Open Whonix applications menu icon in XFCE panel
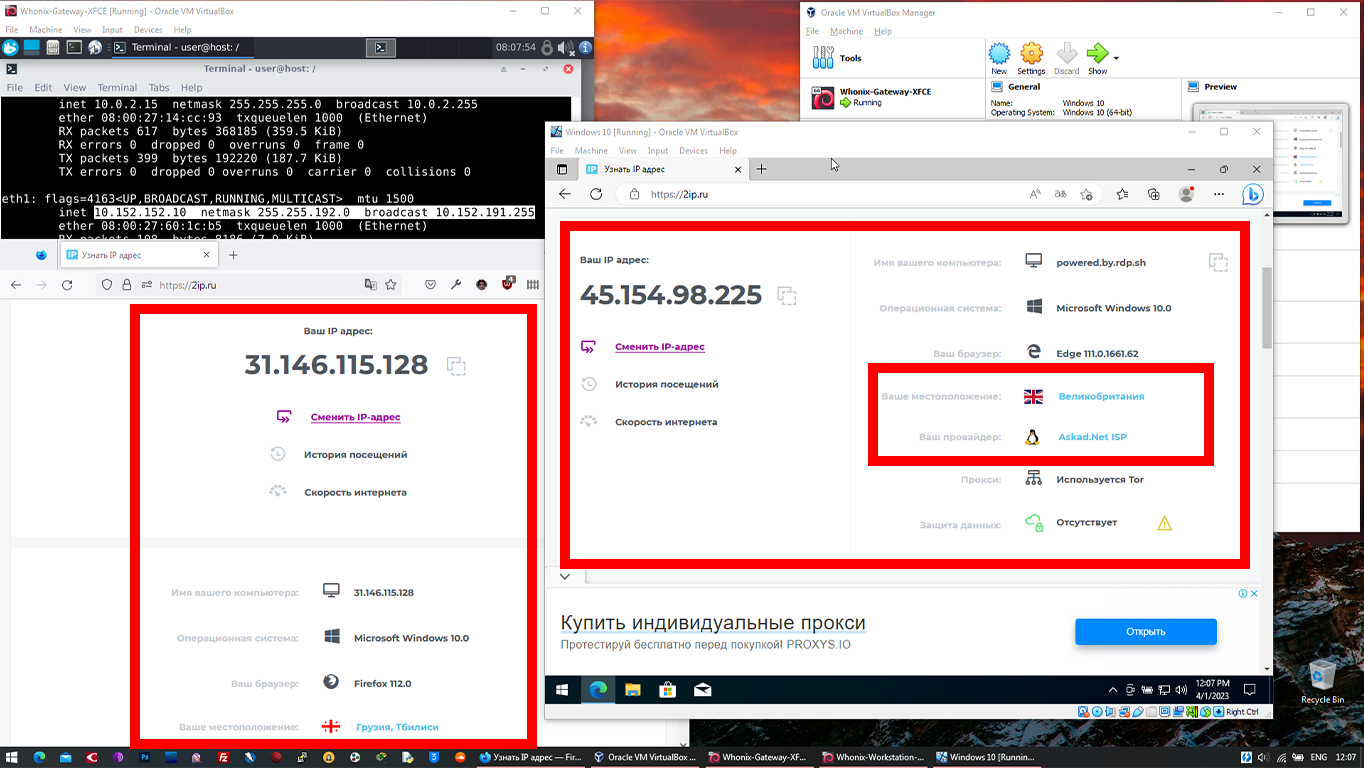The height and width of the screenshot is (768, 1364). [x=11, y=47]
